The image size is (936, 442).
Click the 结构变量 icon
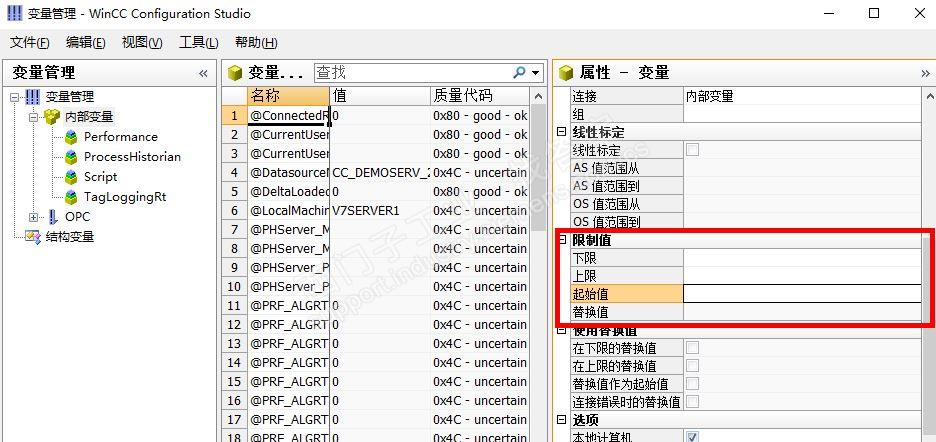[33, 237]
